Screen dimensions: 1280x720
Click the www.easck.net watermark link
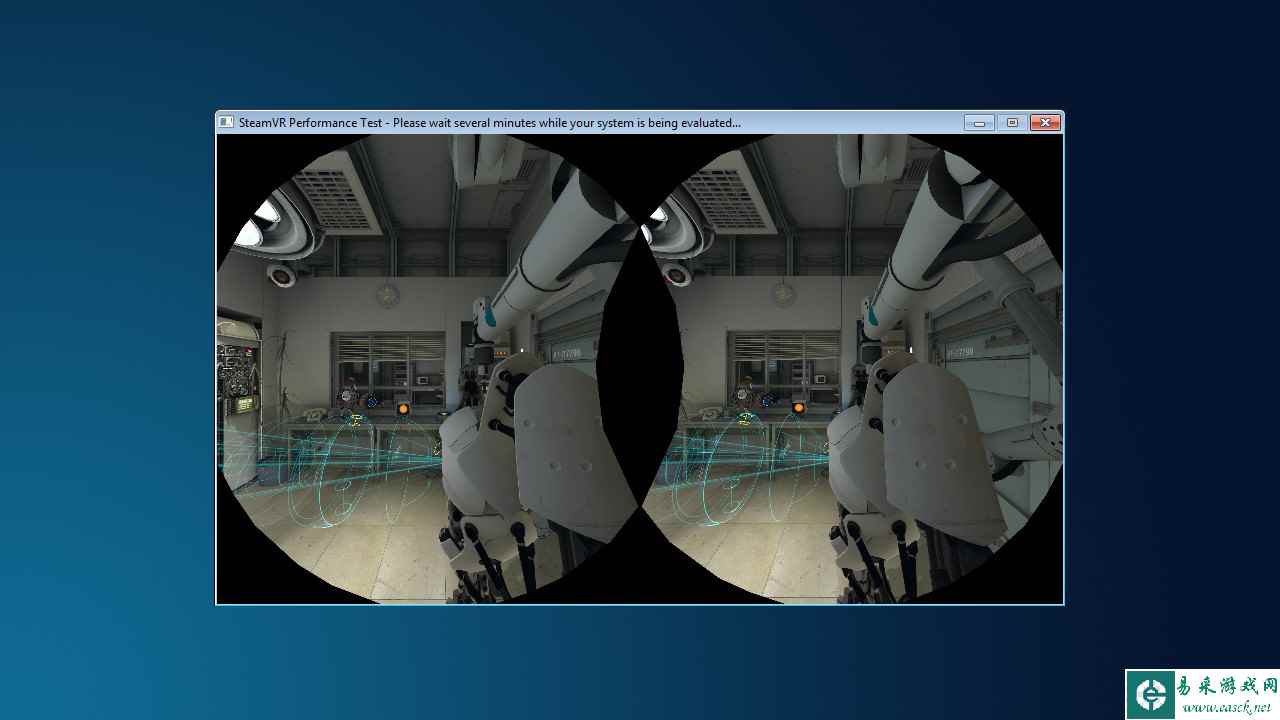tap(1226, 707)
